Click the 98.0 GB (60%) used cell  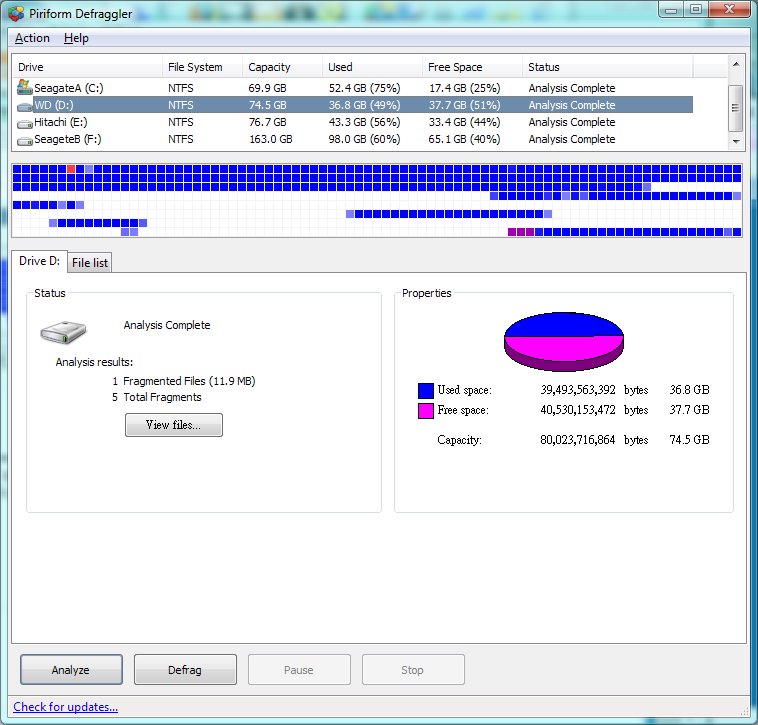coord(364,139)
